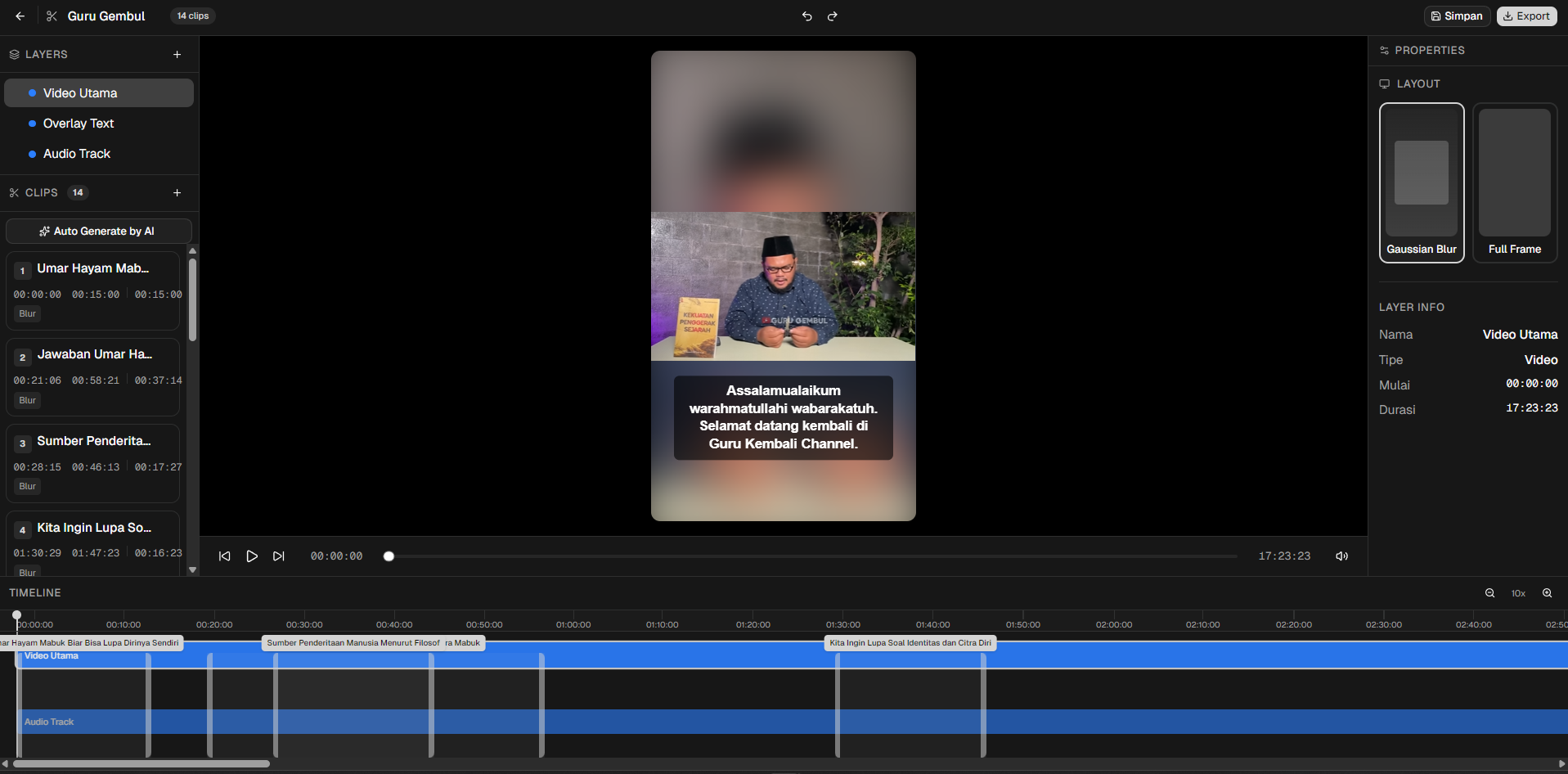Click Auto Generate by AI
The width and height of the screenshot is (1568, 774).
[x=98, y=232]
